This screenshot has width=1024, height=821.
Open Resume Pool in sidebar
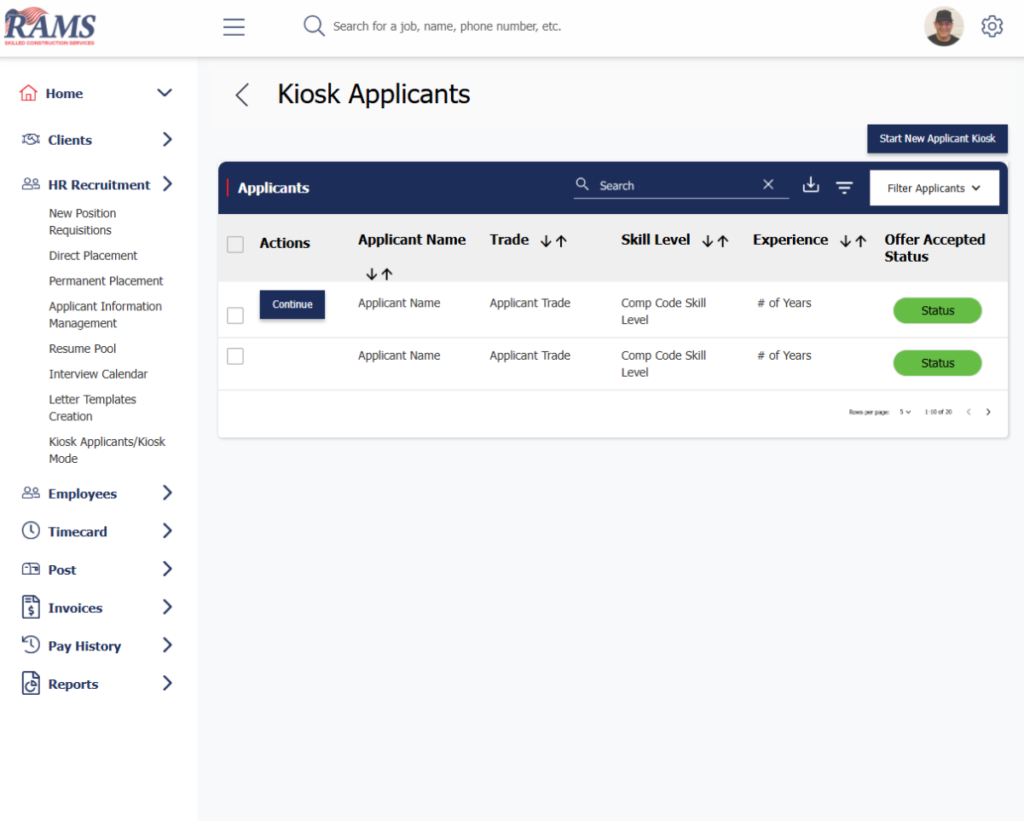click(x=82, y=349)
